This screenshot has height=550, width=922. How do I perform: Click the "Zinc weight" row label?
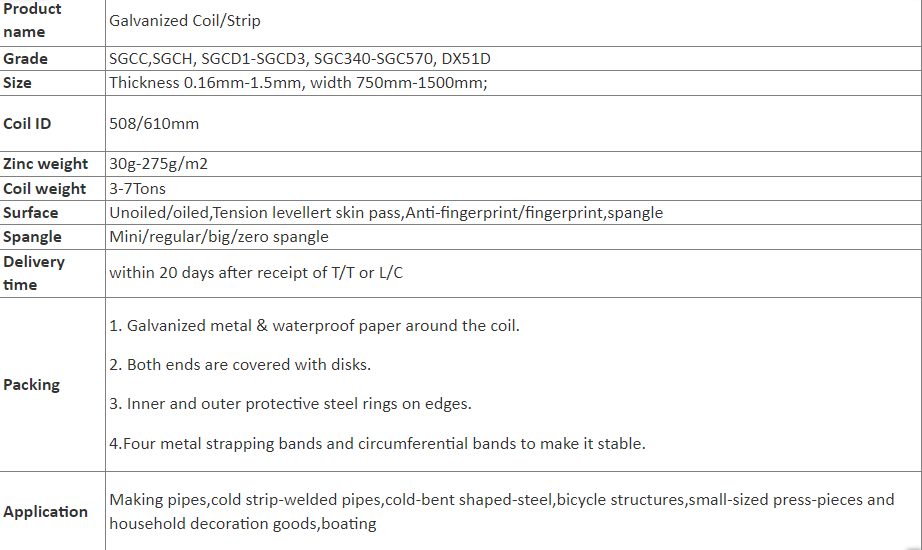coord(46,164)
